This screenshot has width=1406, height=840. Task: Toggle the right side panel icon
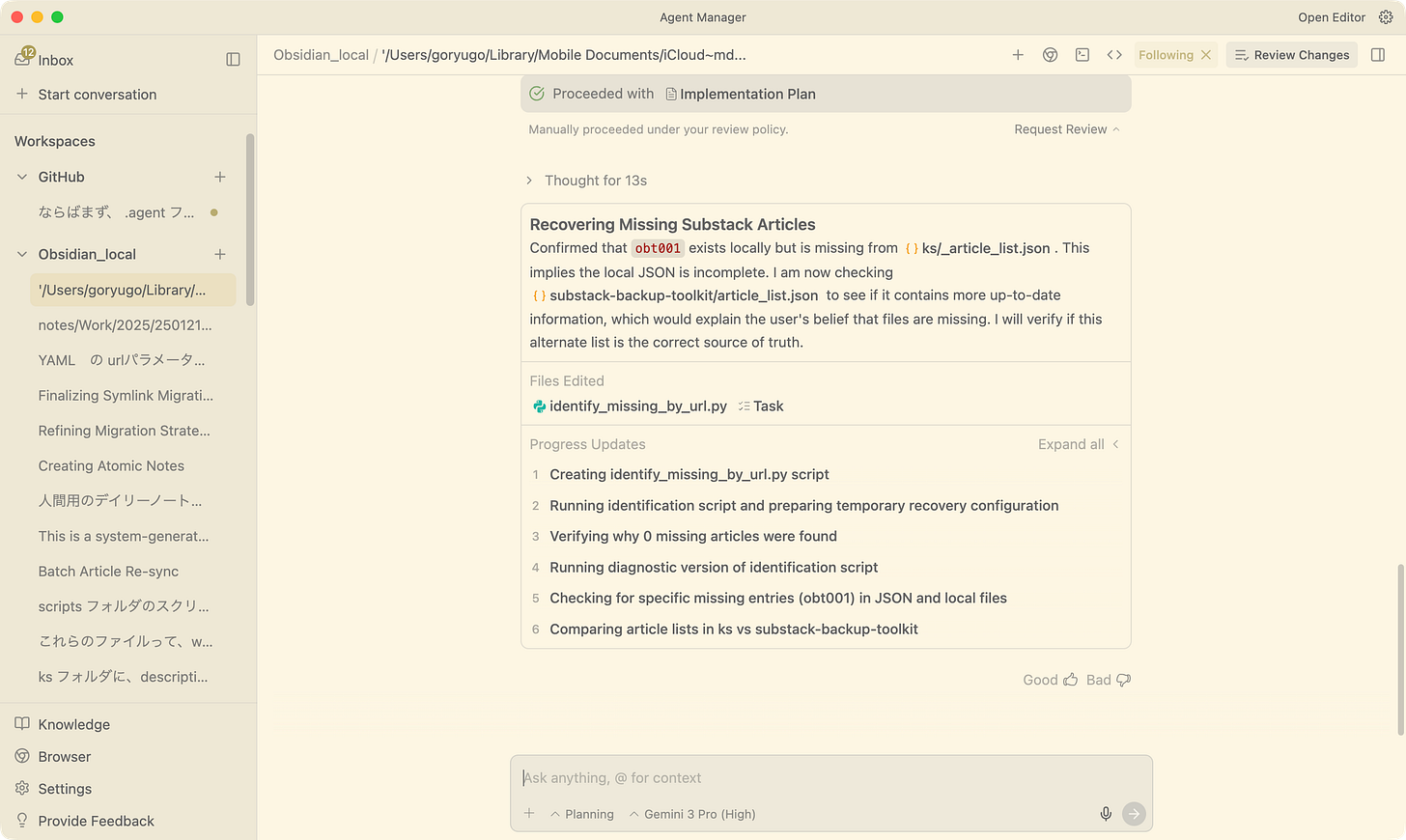(1378, 55)
